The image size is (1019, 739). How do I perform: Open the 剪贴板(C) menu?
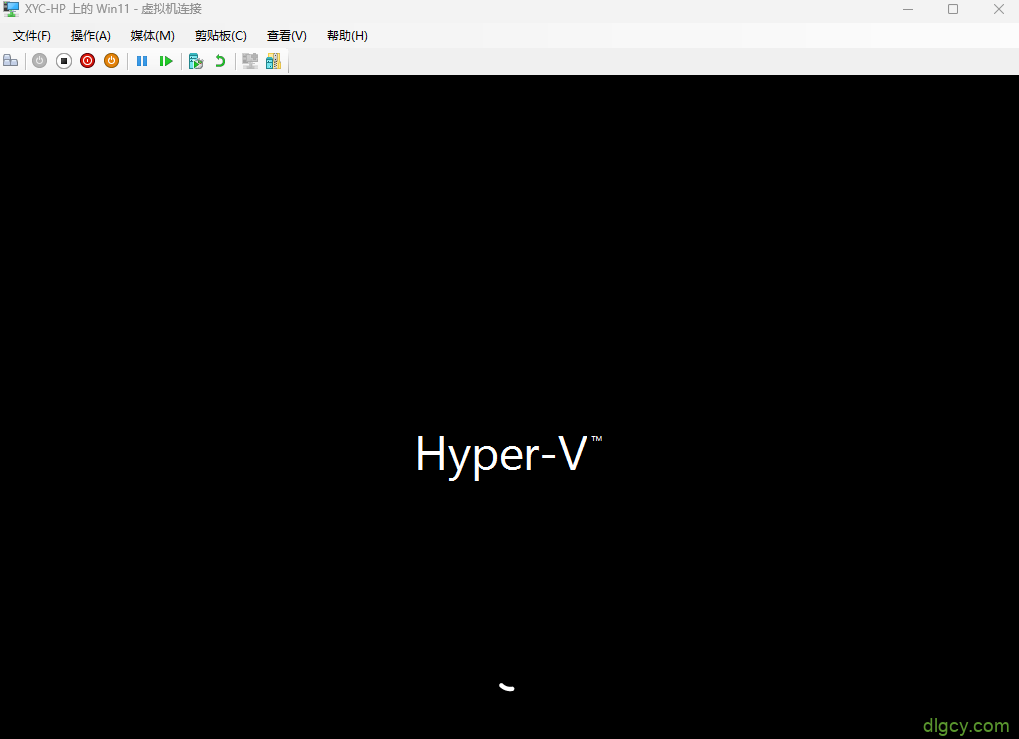(x=221, y=36)
